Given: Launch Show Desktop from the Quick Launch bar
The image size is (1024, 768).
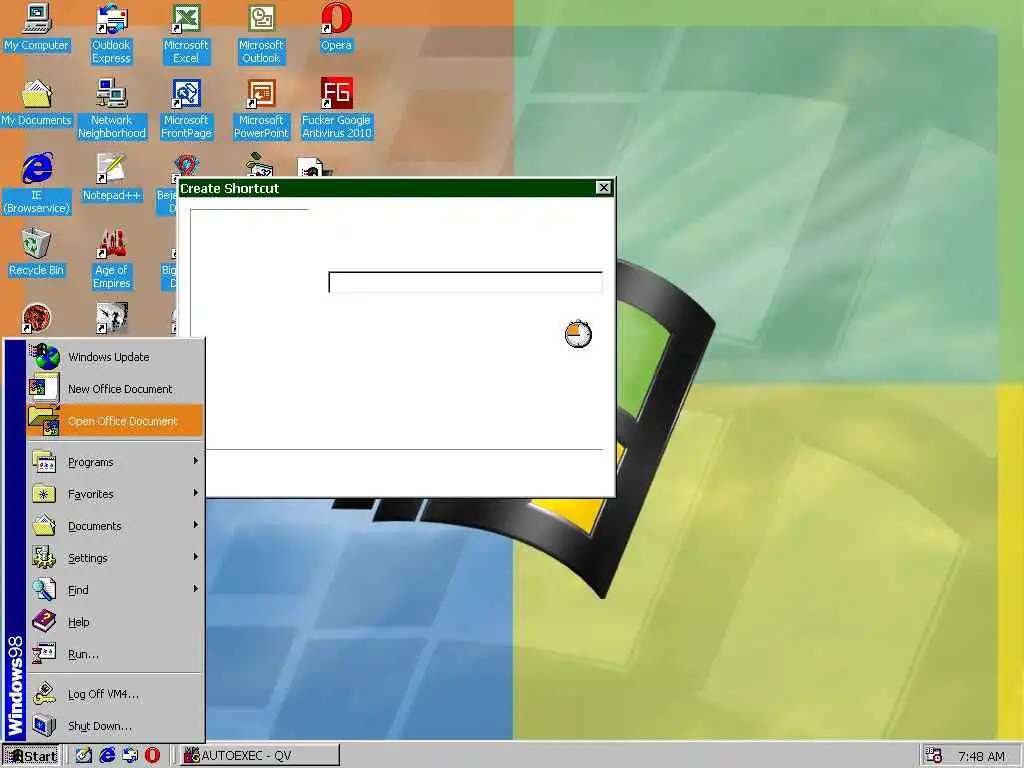Looking at the screenshot, I should click(84, 756).
